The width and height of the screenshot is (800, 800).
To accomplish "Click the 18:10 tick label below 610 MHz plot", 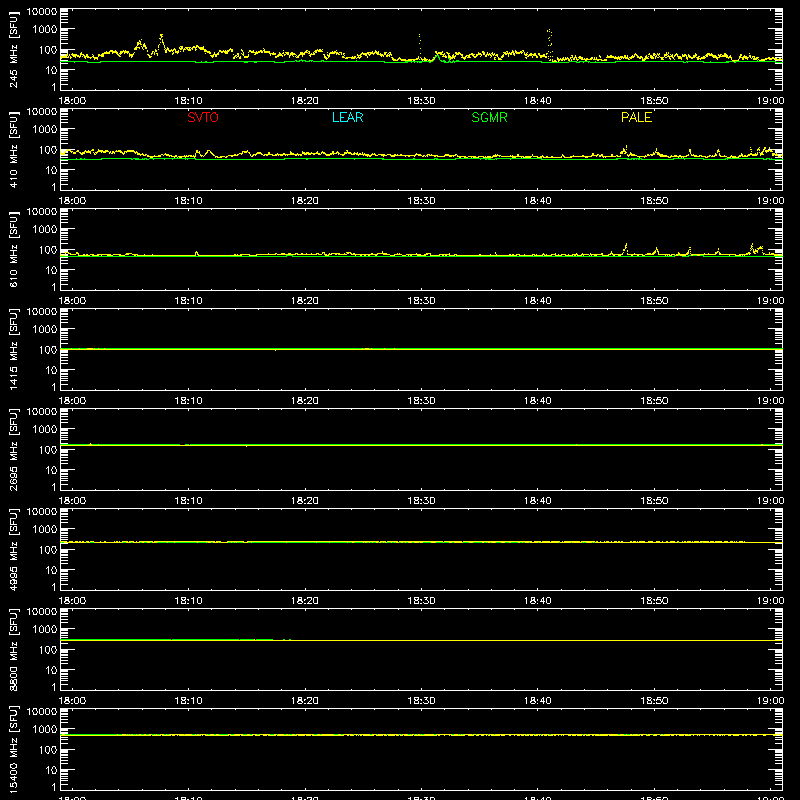I will click(x=188, y=301).
